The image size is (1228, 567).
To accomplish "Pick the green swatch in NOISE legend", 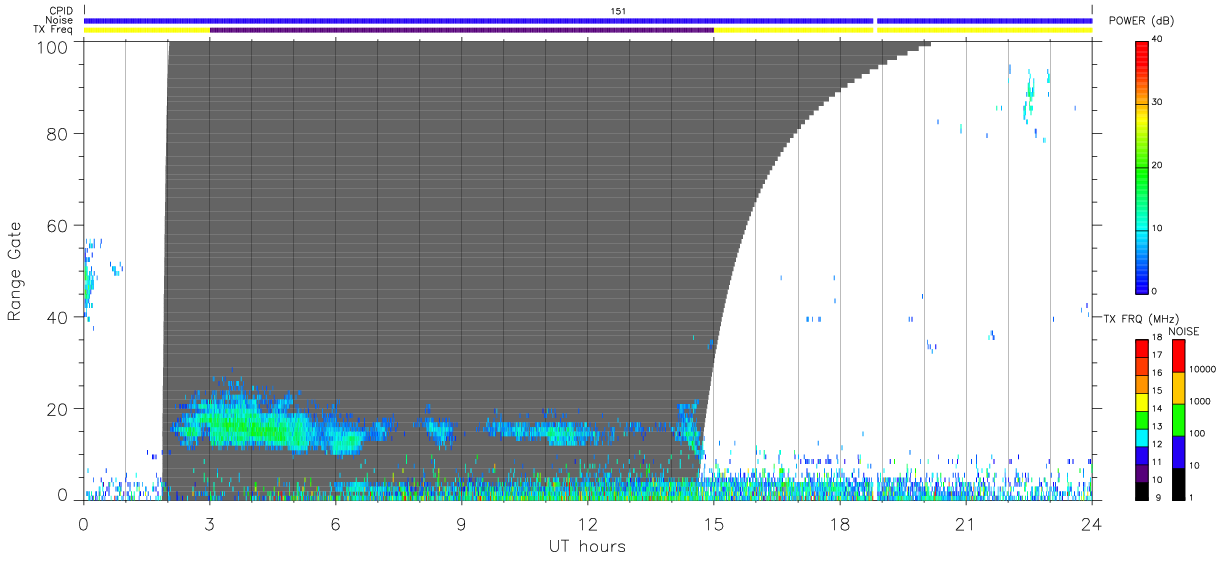I will (x=1178, y=419).
